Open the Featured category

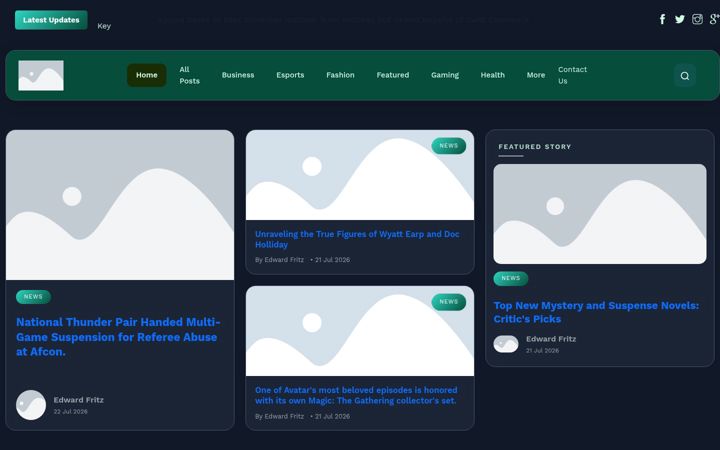click(x=393, y=75)
